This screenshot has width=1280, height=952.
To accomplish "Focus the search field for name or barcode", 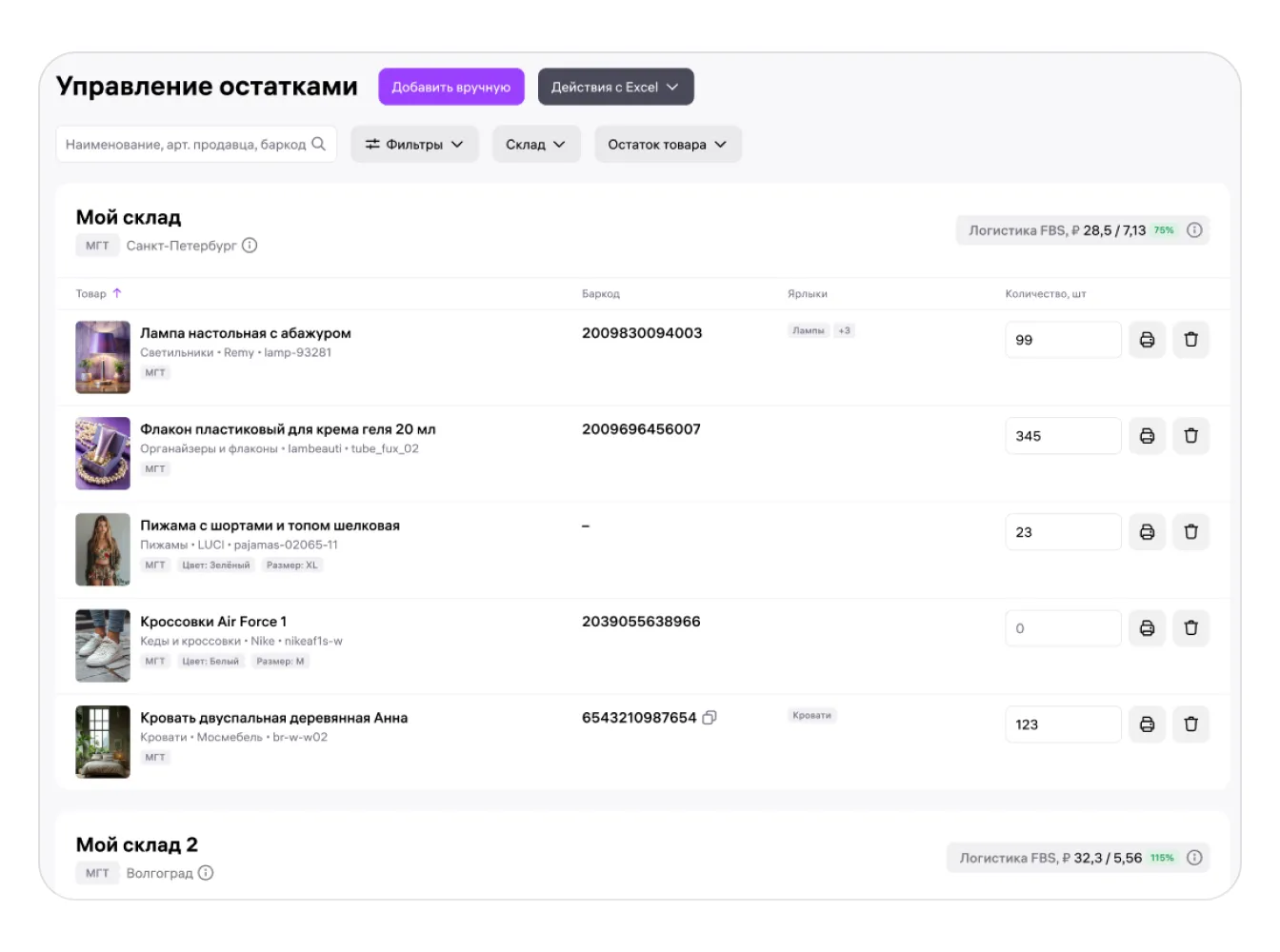I will click(186, 145).
